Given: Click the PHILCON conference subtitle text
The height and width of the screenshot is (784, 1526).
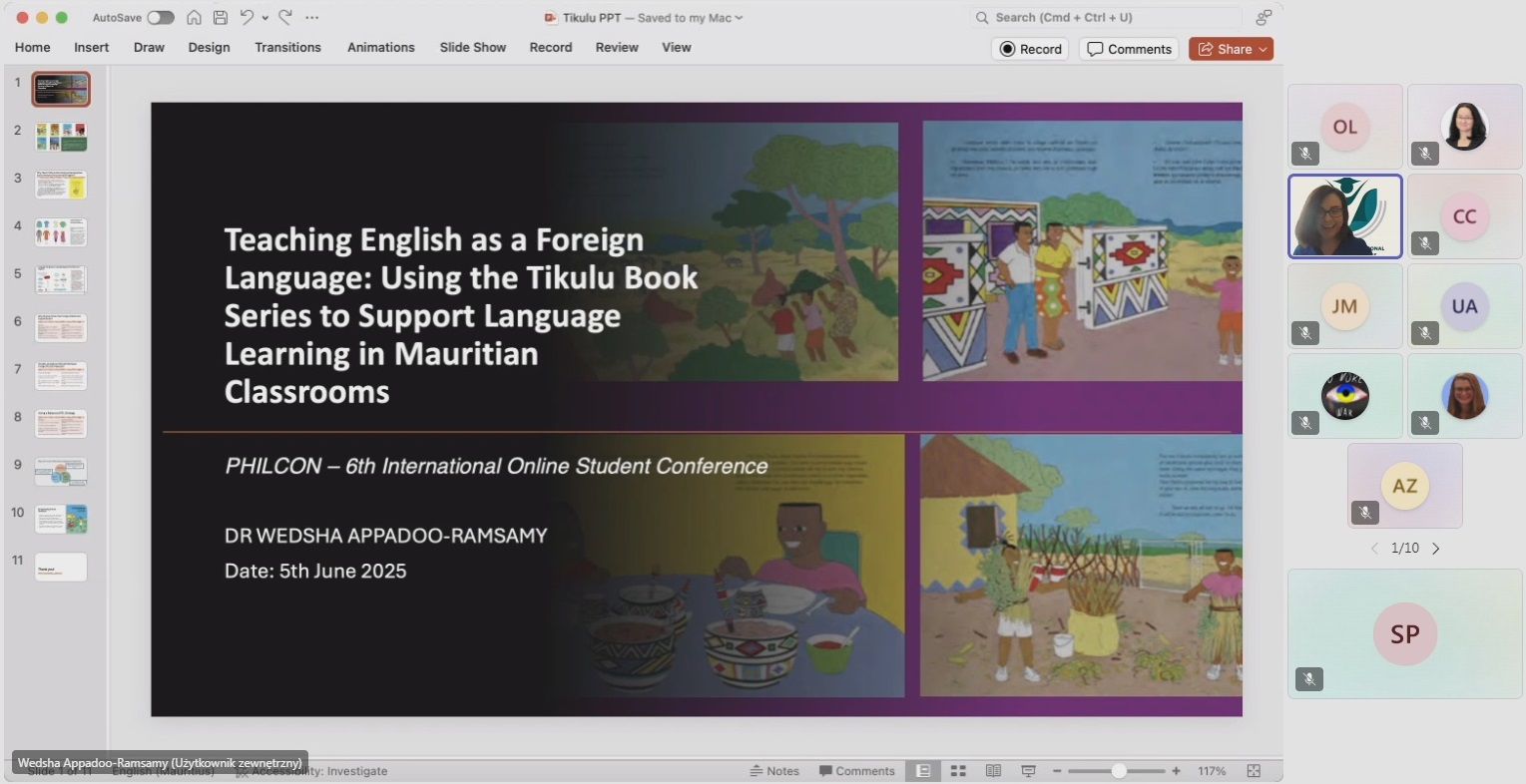Looking at the screenshot, I should (x=496, y=466).
